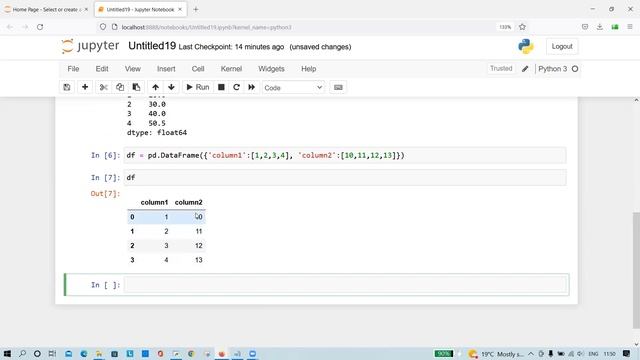Bookmark this page with the star icon

[522, 27]
